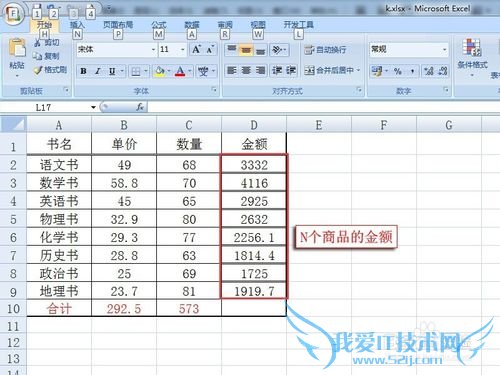Open merge and center dropdown arrow
This screenshot has height=375, width=500.
(x=359, y=70)
